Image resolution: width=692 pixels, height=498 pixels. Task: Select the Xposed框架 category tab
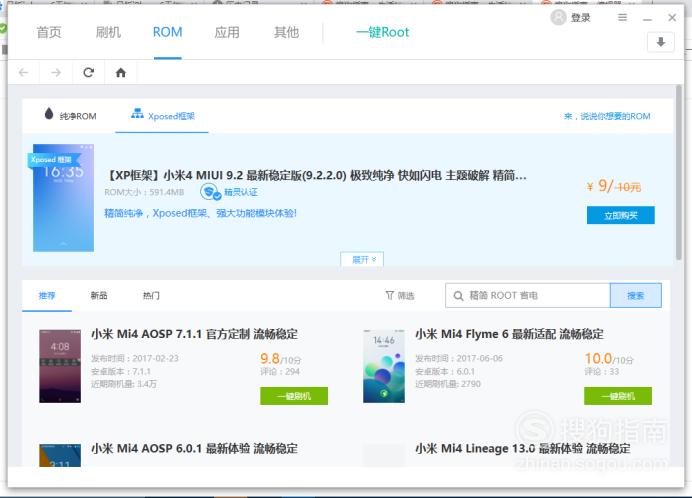(x=162, y=116)
